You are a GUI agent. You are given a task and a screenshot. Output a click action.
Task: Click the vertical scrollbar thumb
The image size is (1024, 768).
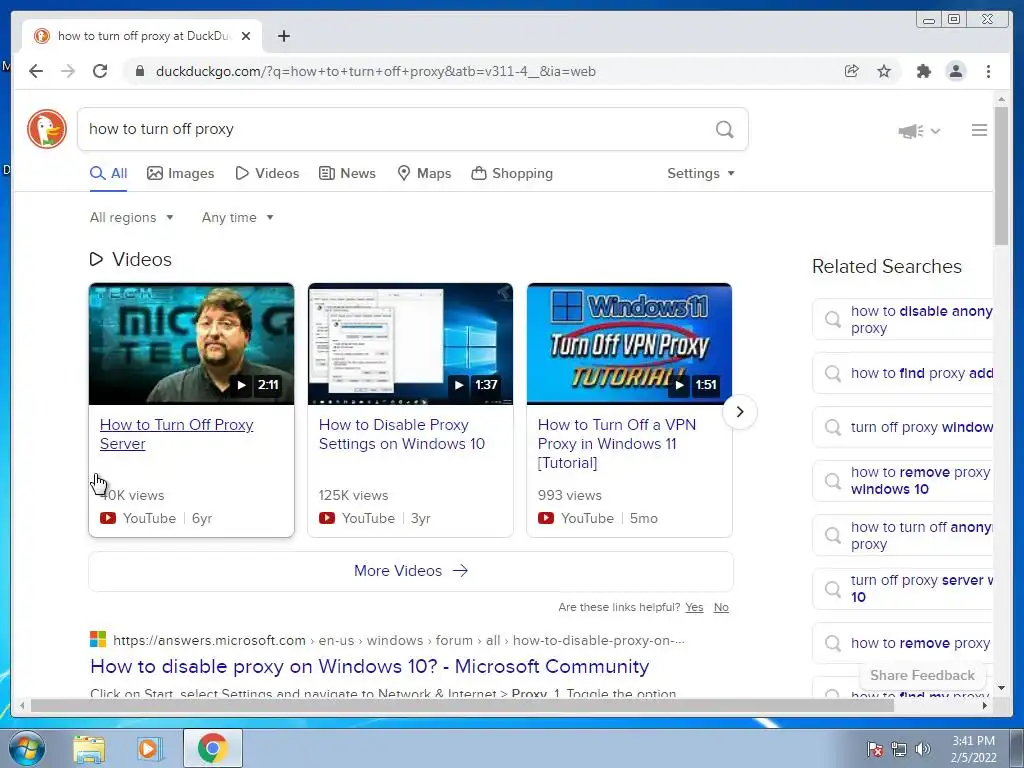coord(1001,175)
